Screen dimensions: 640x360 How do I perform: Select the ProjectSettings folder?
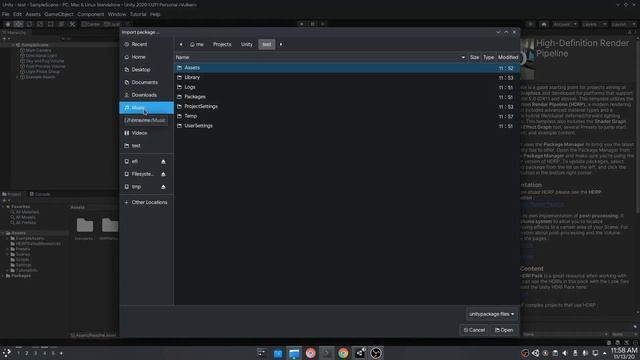pos(347,107)
